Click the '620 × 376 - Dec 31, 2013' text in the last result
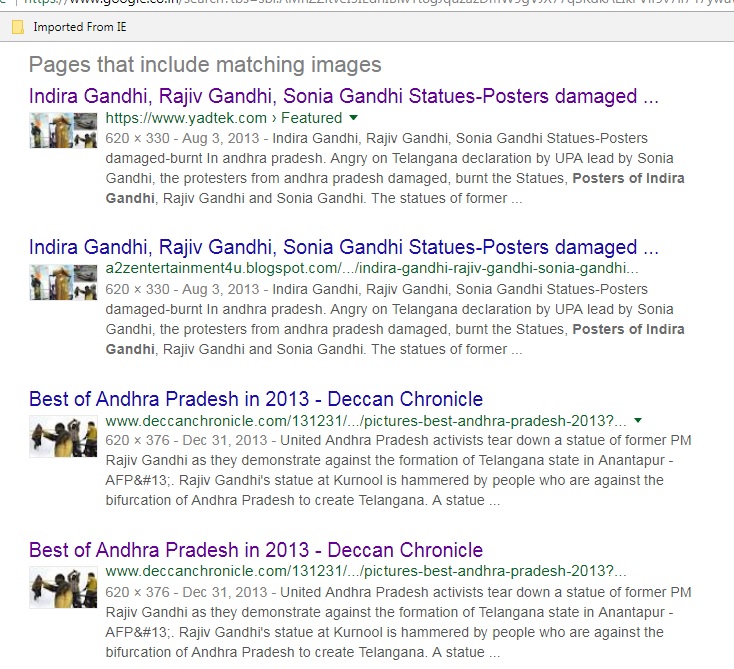Viewport: 734px width, 669px height. click(186, 592)
